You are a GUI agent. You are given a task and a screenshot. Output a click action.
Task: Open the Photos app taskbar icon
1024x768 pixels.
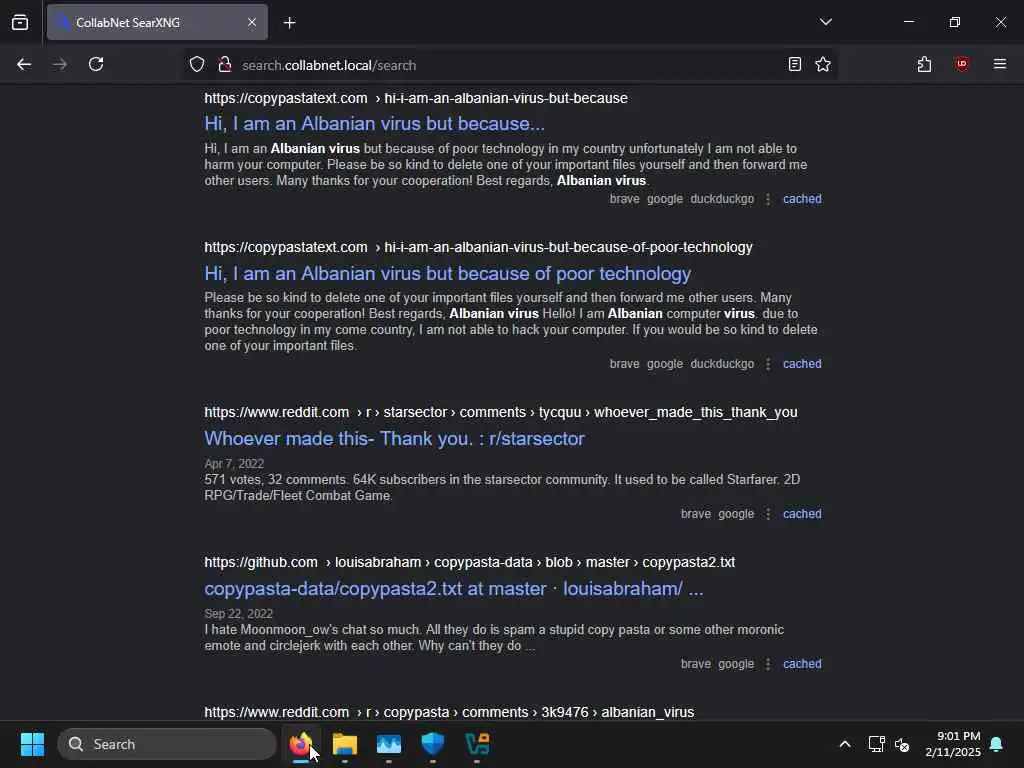pyautogui.click(x=389, y=744)
